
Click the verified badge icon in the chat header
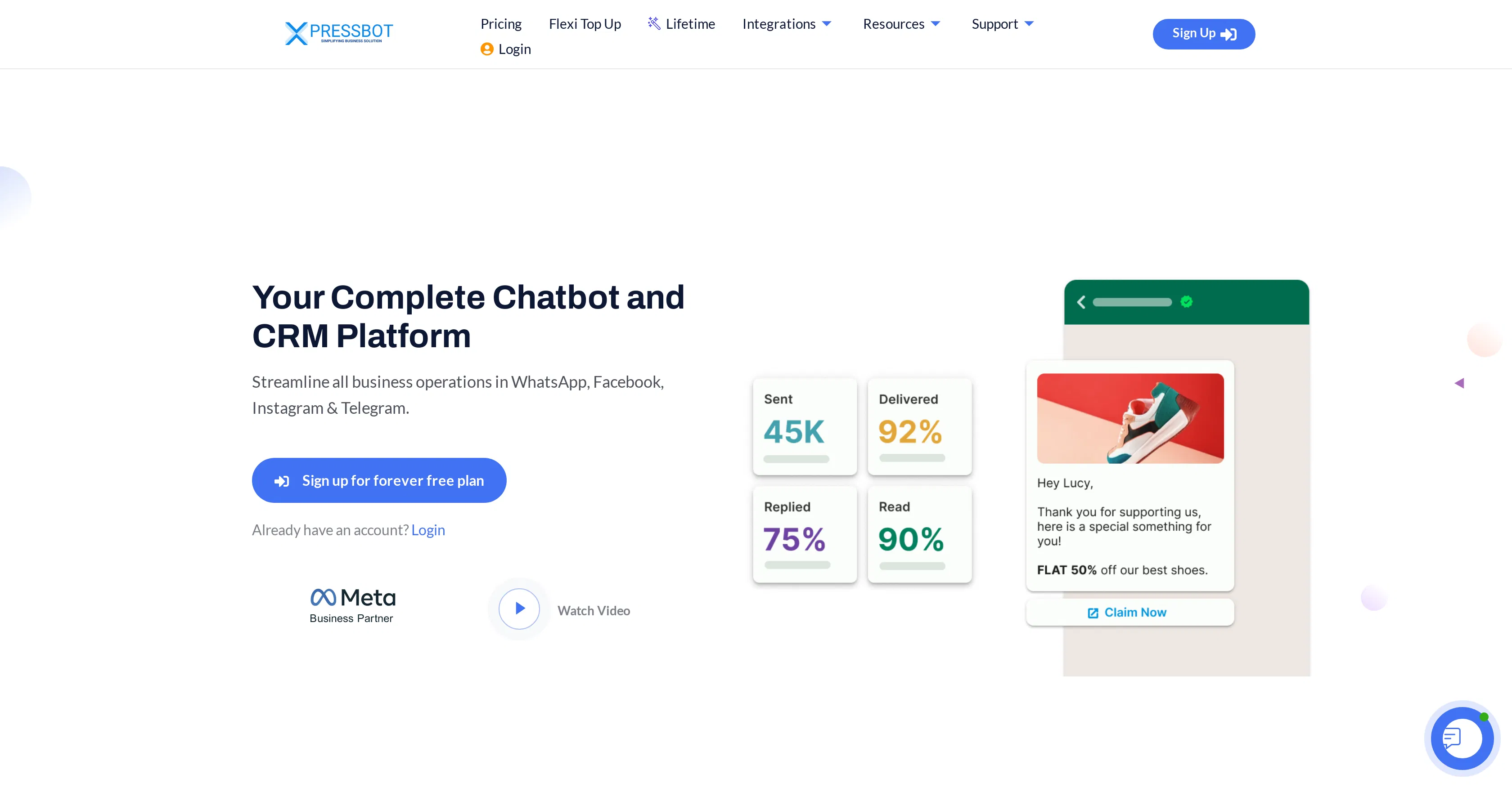tap(1186, 301)
